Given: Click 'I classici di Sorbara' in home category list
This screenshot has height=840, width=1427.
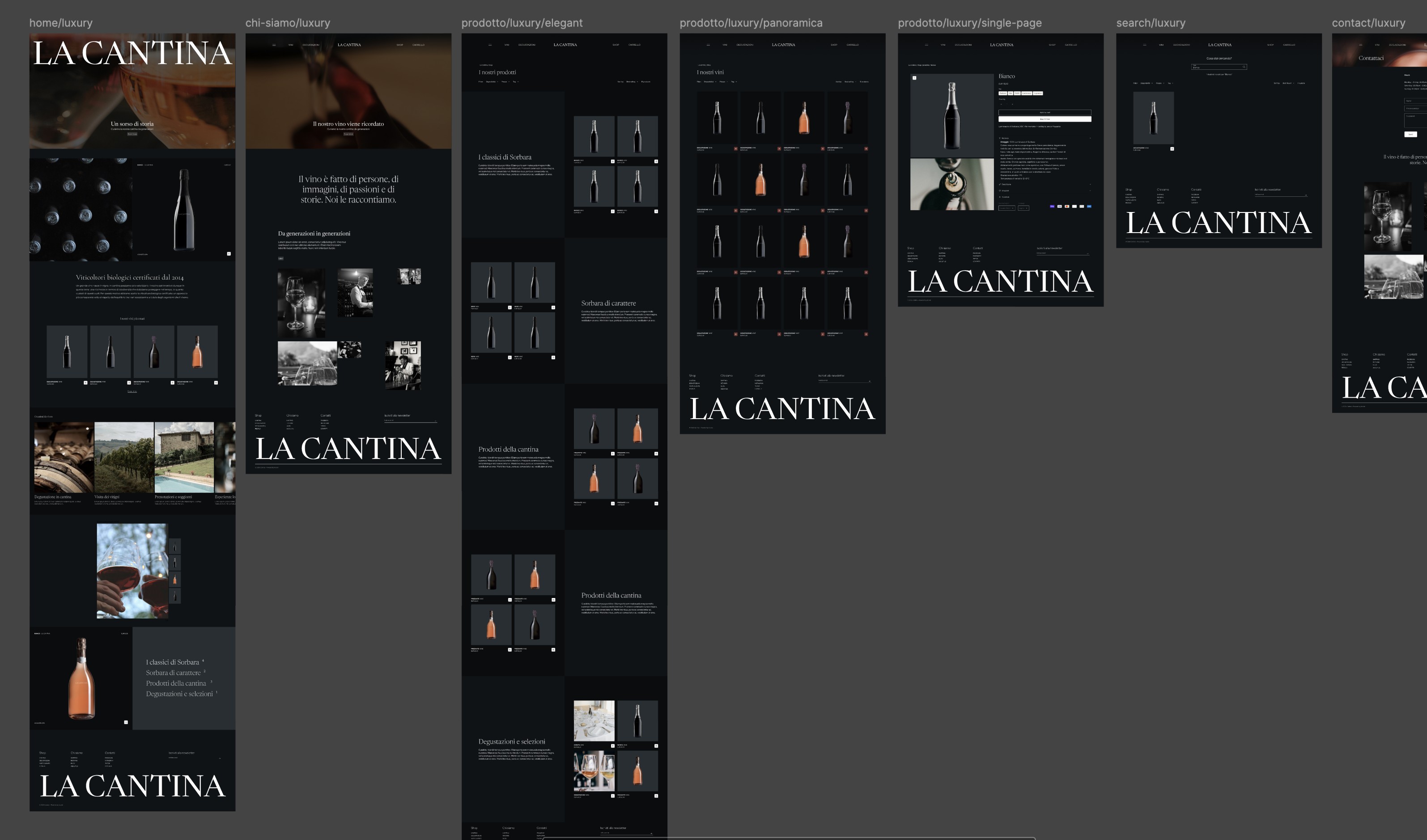Looking at the screenshot, I should [x=173, y=662].
